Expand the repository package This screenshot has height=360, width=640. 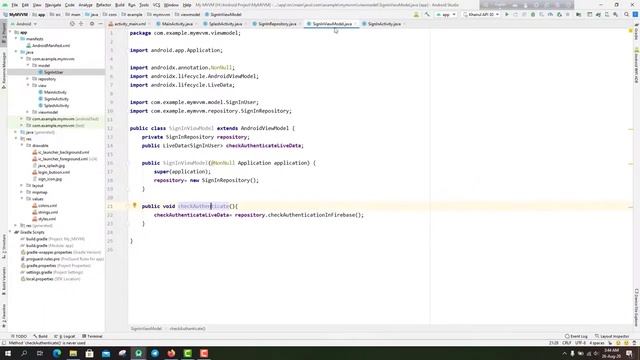(x=28, y=79)
